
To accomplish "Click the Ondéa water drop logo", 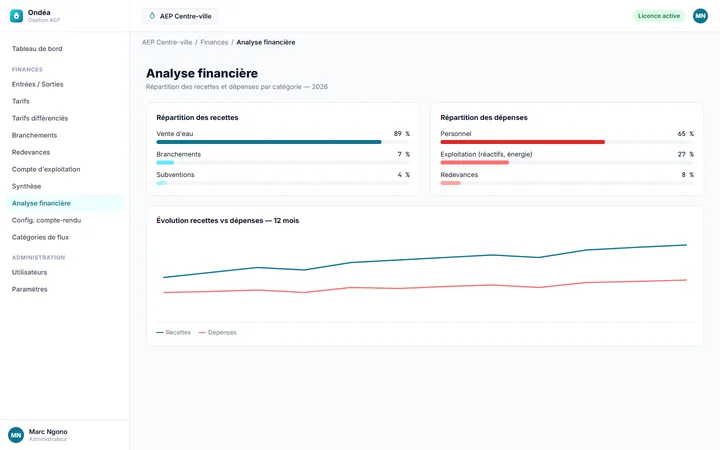I will click(x=17, y=16).
